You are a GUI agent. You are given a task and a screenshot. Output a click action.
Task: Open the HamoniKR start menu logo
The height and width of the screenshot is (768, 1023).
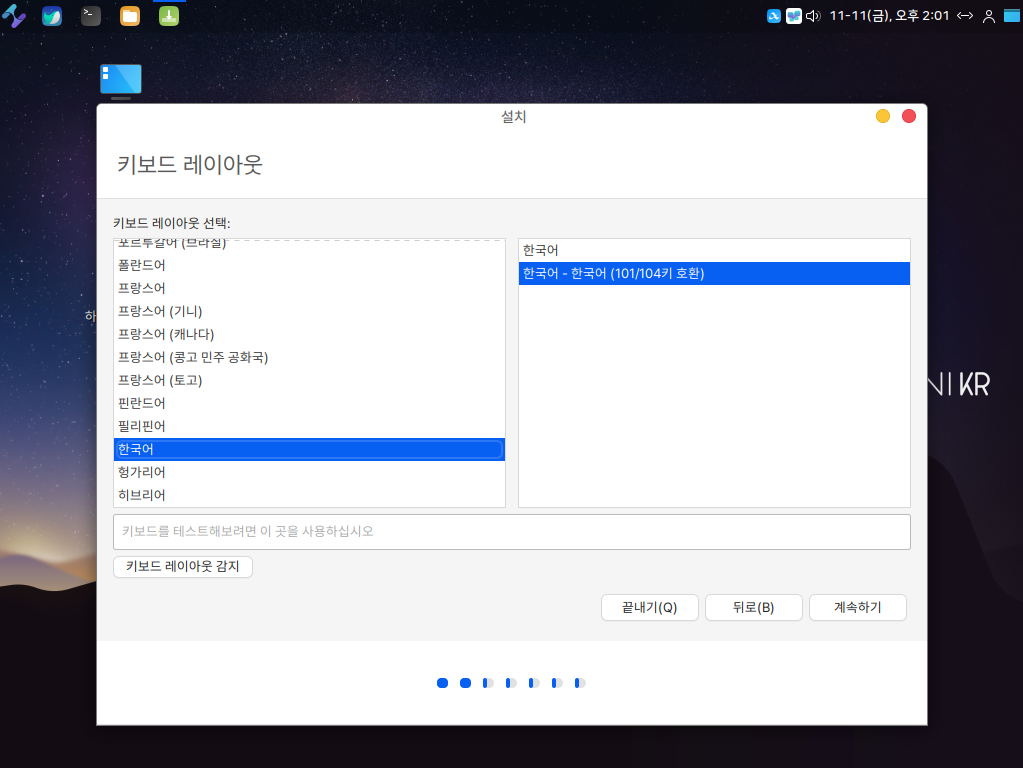14,16
